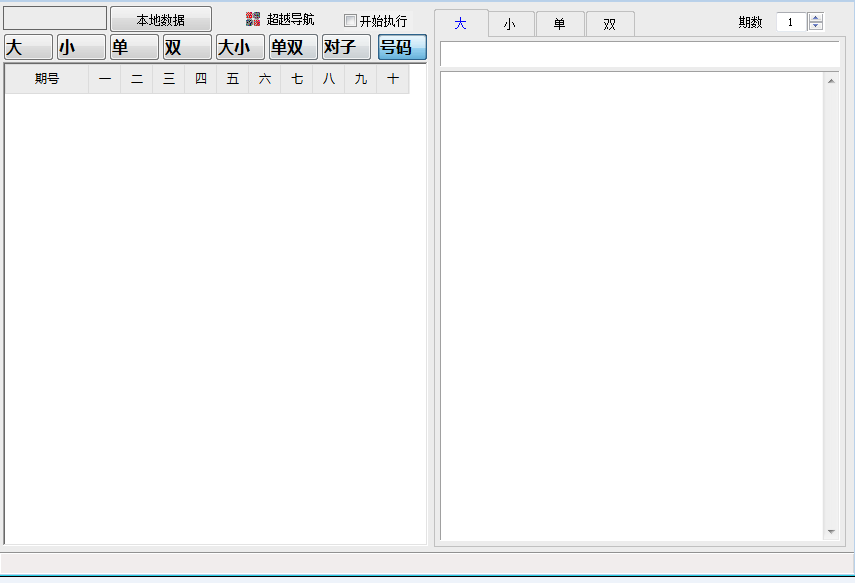Click the 对子 button
The image size is (855, 583).
pos(346,47)
